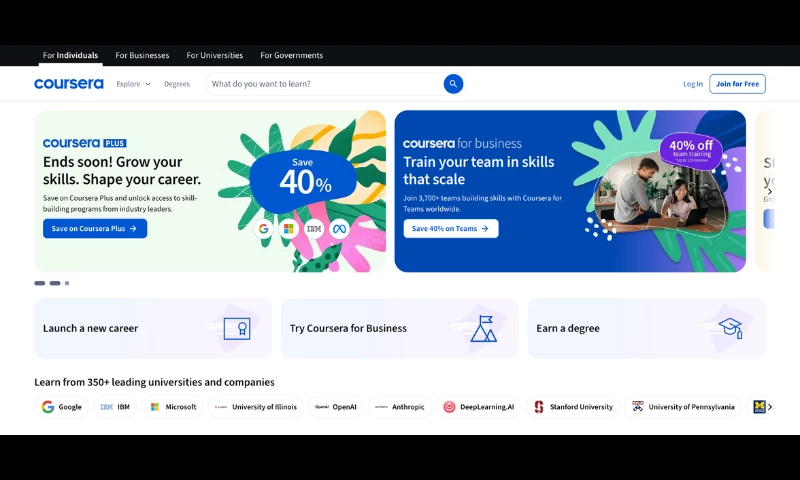Switch to the For Universities tab
The height and width of the screenshot is (480, 800).
(214, 55)
